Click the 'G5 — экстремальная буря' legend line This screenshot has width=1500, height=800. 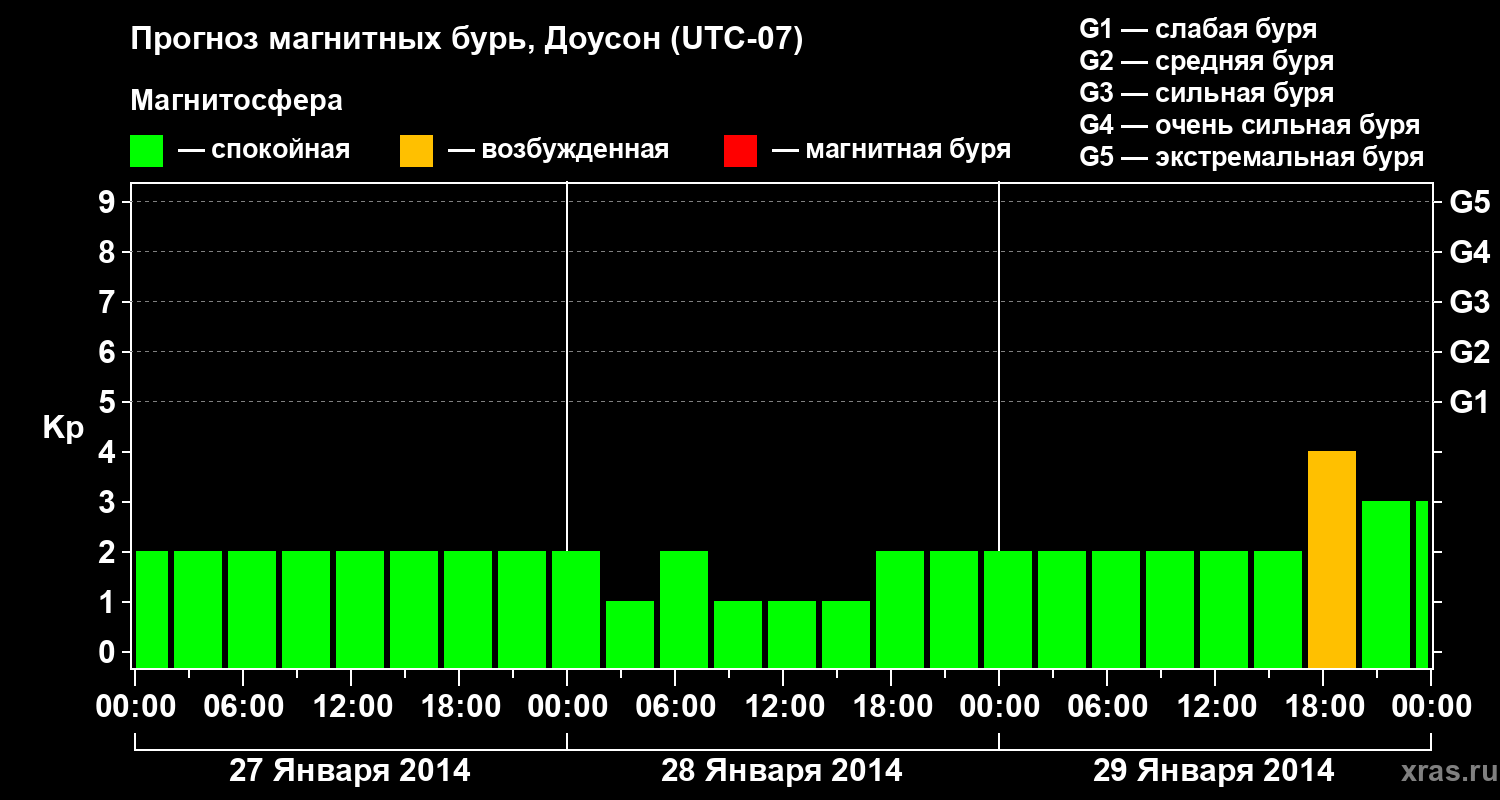[1252, 157]
